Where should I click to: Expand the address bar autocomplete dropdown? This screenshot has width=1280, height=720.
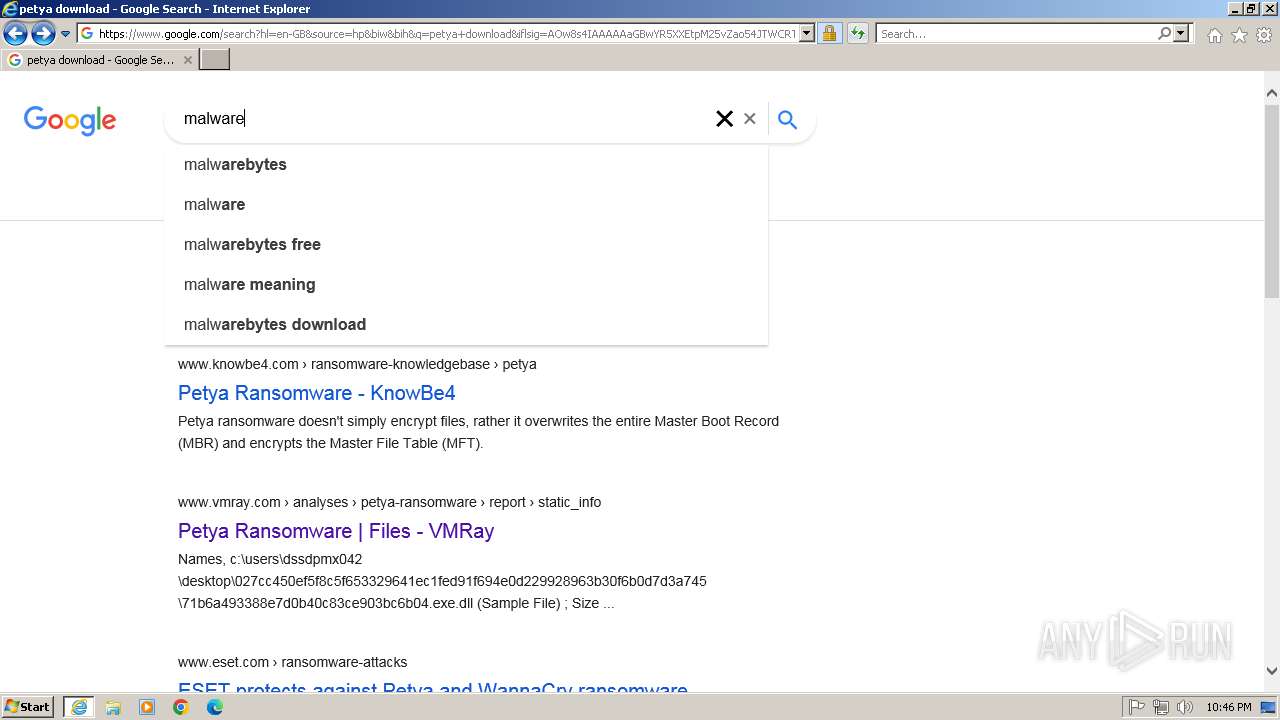tap(807, 34)
